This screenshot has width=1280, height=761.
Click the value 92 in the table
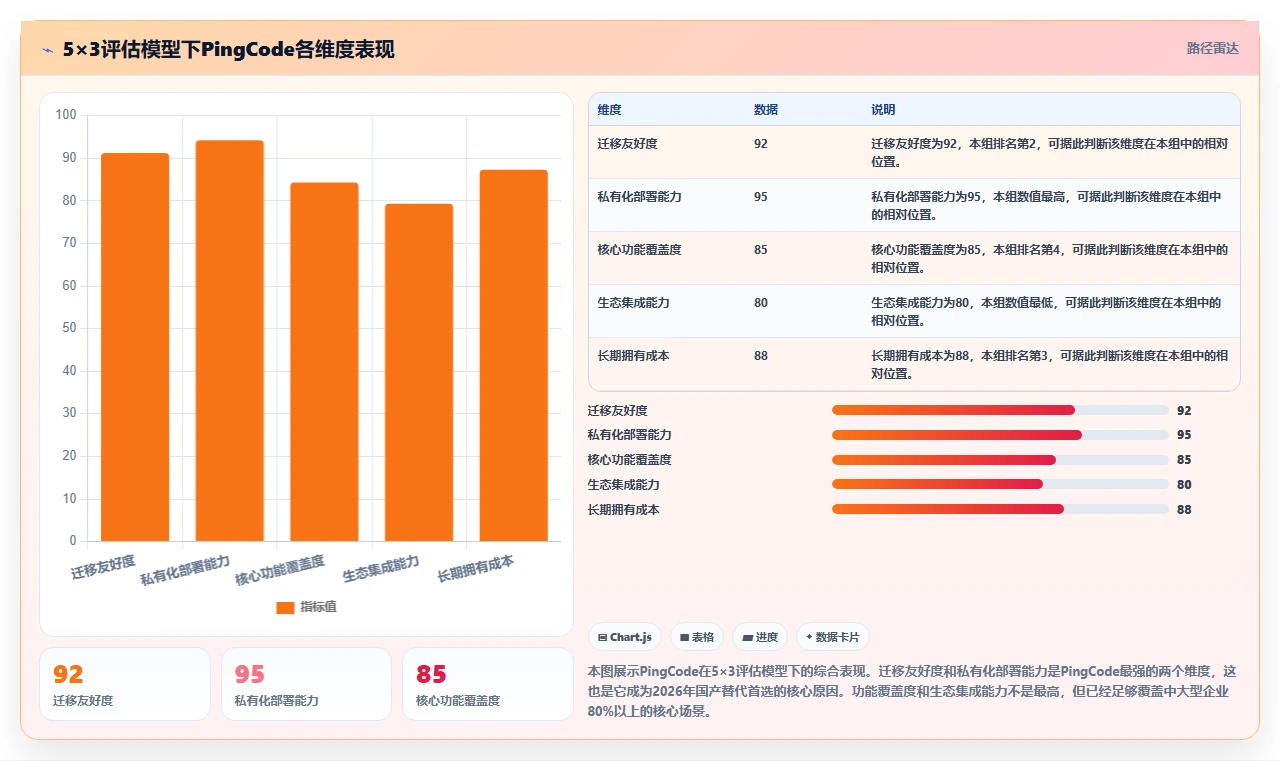pos(761,144)
